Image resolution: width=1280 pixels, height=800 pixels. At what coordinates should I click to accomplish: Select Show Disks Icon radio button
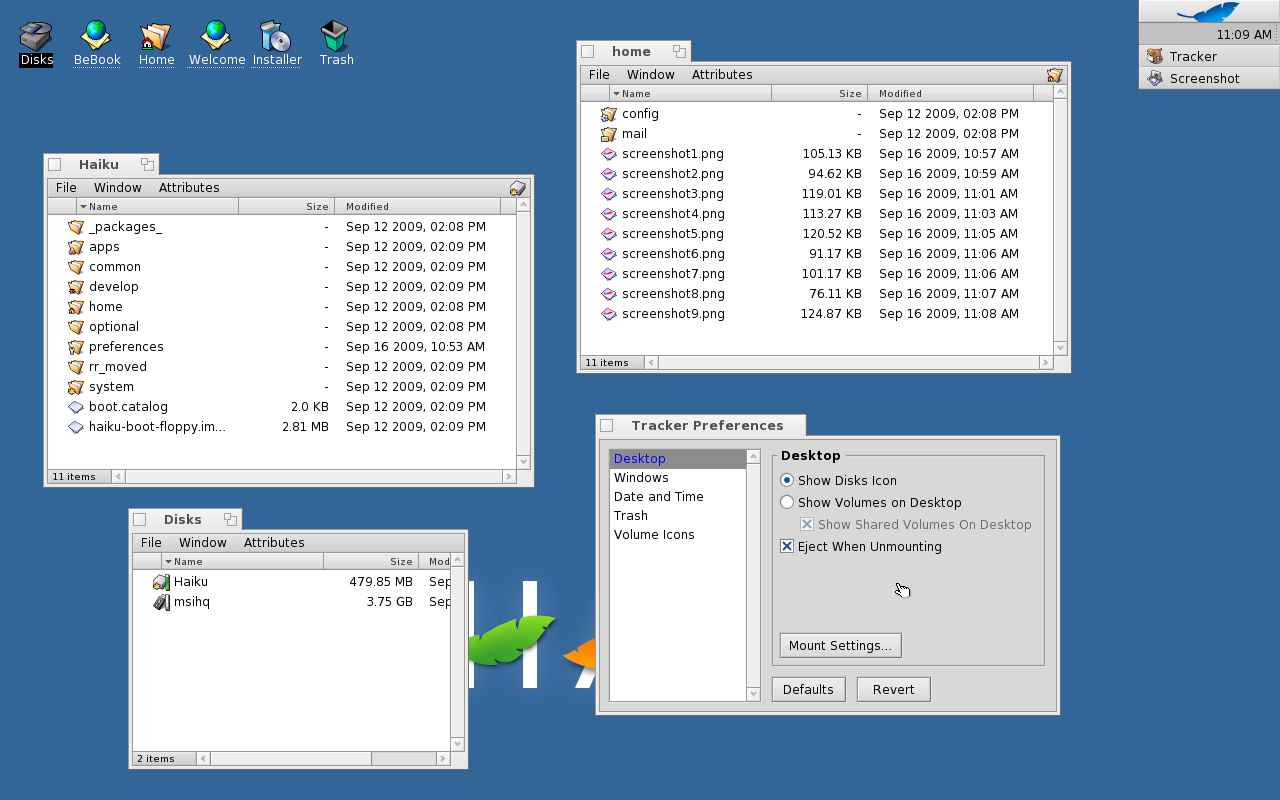(787, 481)
